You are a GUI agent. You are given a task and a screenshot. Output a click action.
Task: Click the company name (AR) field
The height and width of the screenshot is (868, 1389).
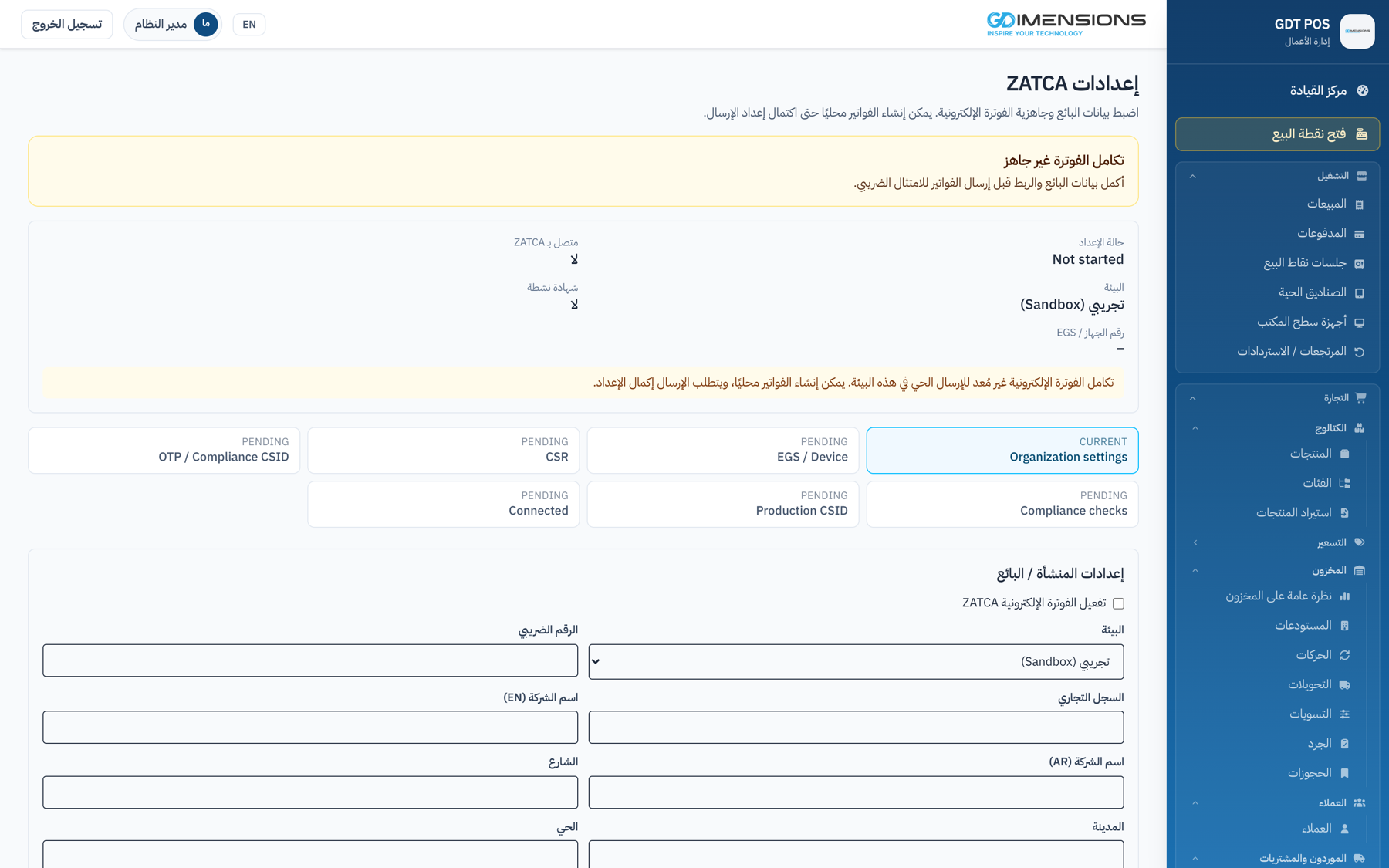tap(856, 792)
